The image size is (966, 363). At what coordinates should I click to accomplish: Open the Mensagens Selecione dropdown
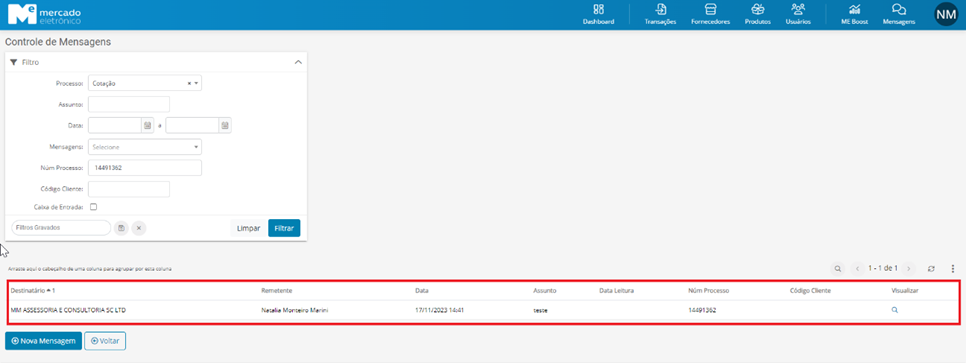[145, 147]
